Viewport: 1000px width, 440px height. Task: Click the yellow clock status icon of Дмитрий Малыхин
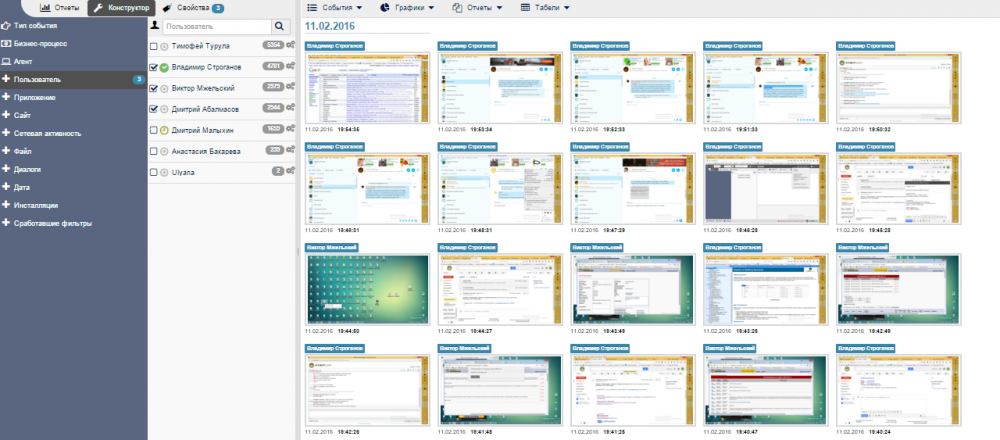[x=164, y=130]
